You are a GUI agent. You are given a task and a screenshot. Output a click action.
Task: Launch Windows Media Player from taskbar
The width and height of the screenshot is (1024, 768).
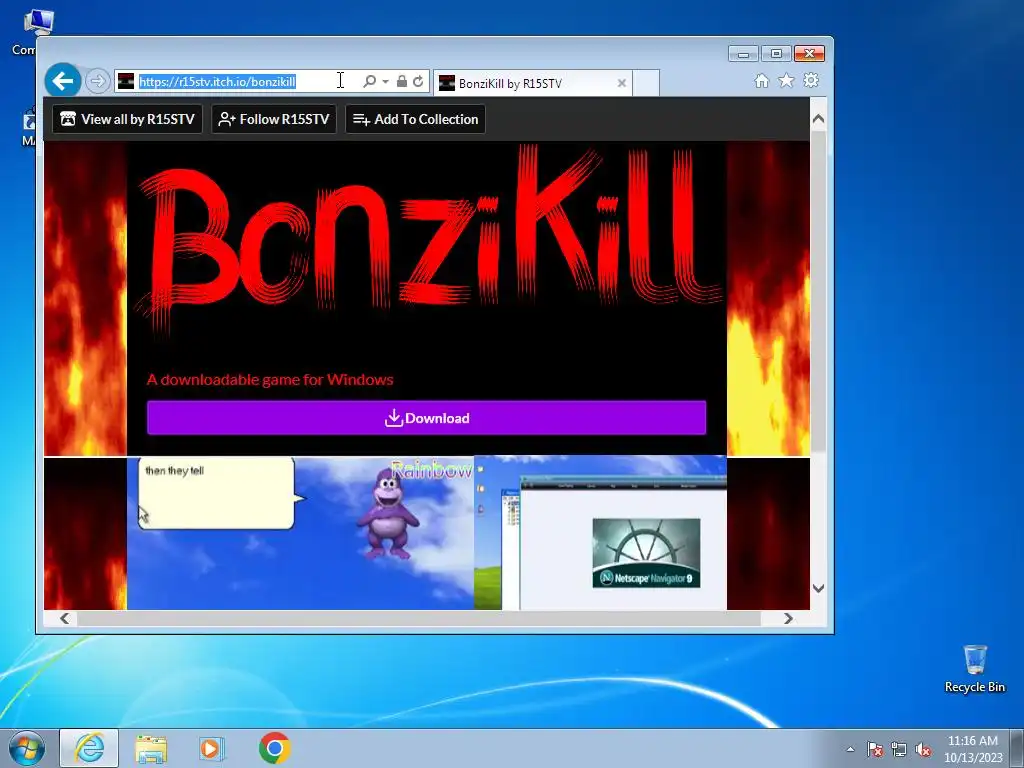212,748
